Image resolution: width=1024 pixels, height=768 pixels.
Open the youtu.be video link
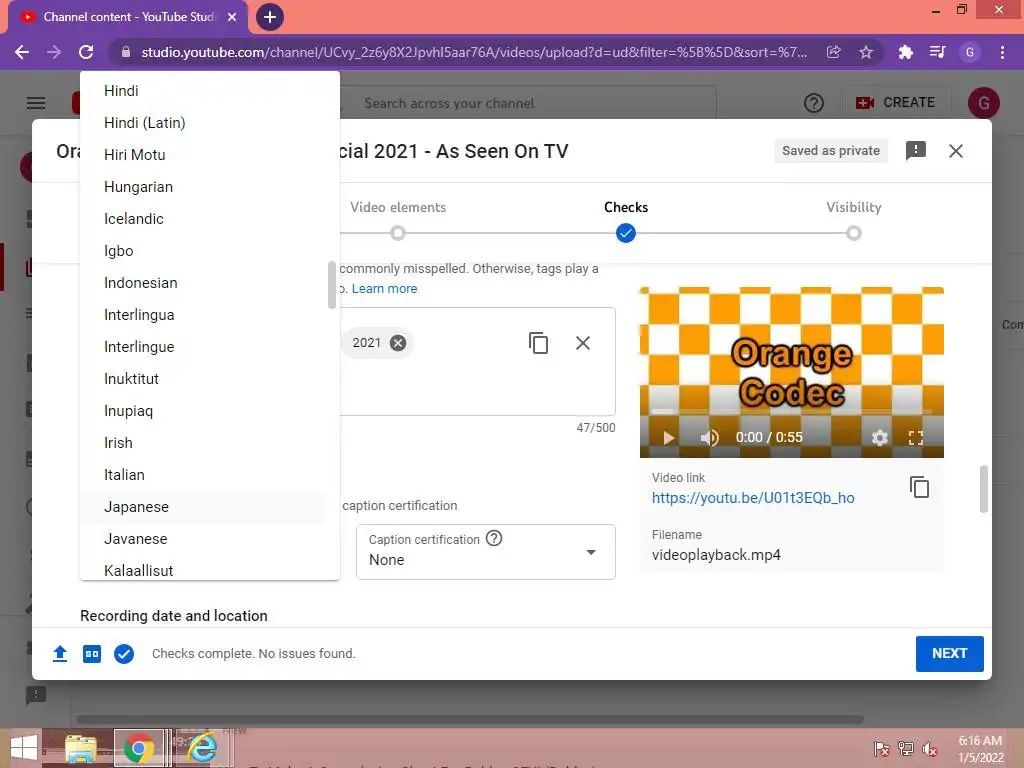coord(753,498)
